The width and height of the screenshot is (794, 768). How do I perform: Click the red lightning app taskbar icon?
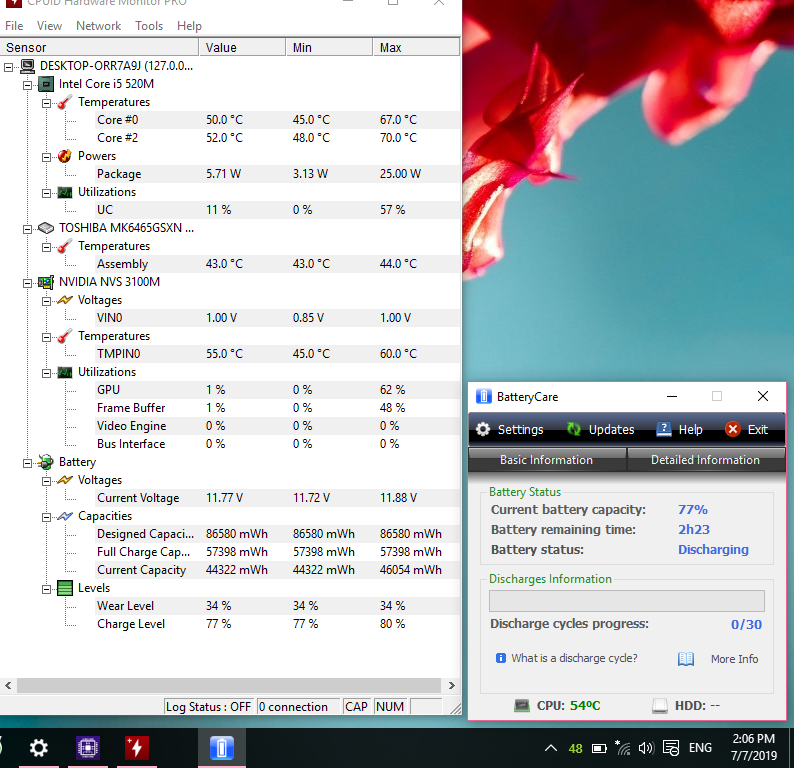pyautogui.click(x=137, y=747)
